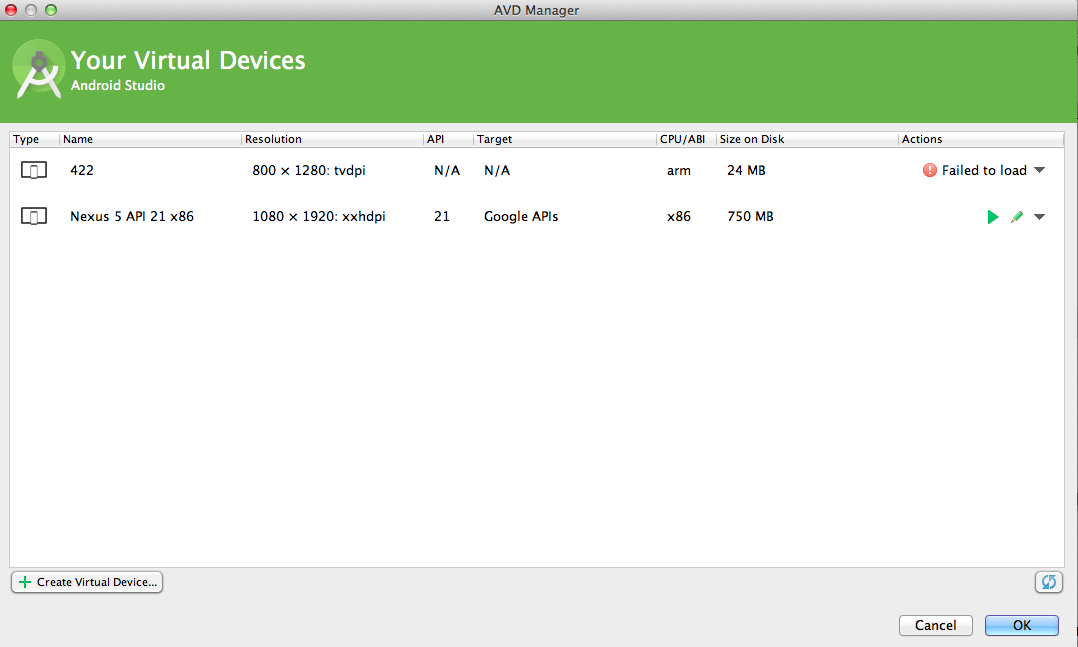Open the actions dropdown for Nexus 5 AVD
The image size is (1078, 647).
pyautogui.click(x=1040, y=217)
